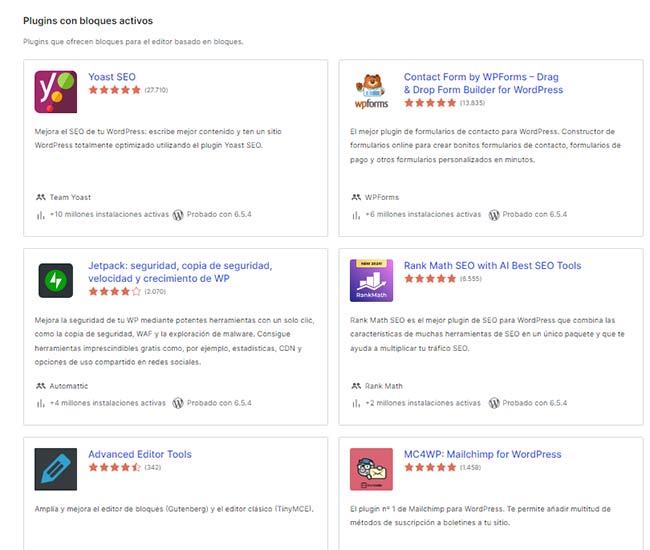
Task: Click the active installs chart icon for Jetpack
Action: pos(41,403)
